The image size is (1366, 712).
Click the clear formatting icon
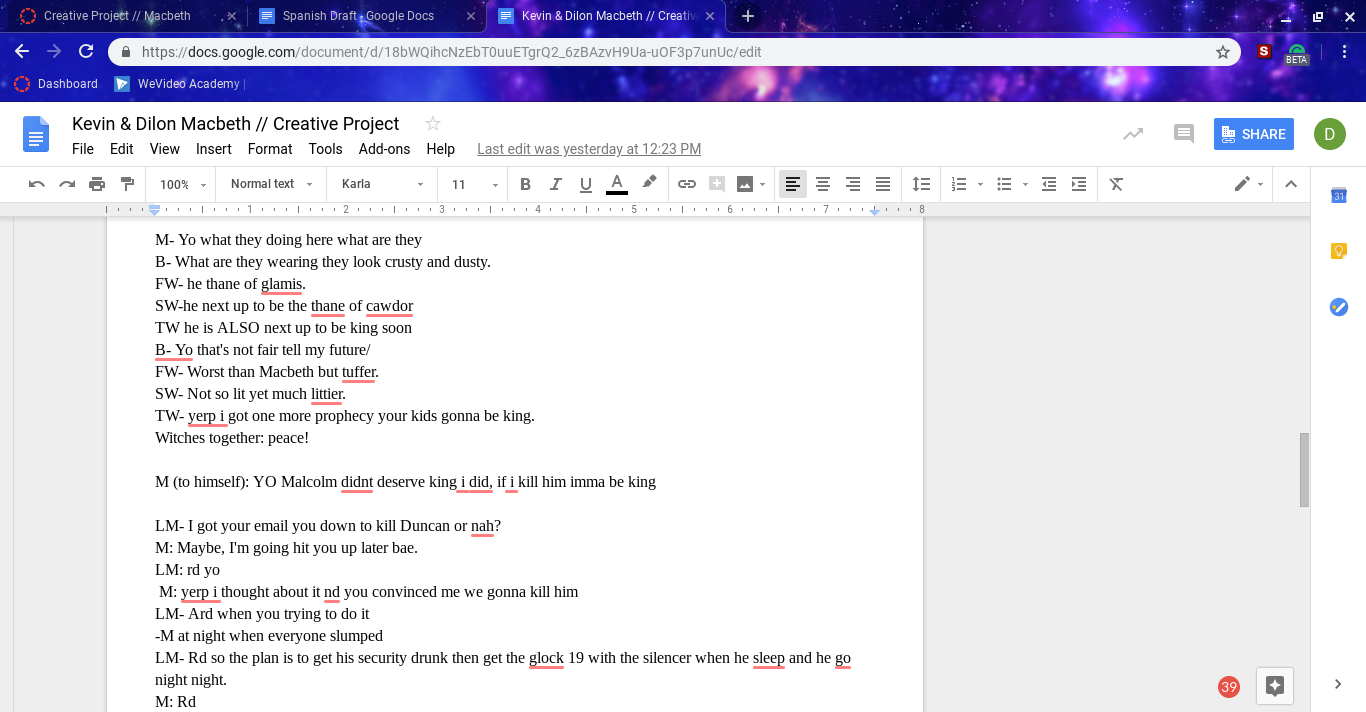click(1116, 184)
